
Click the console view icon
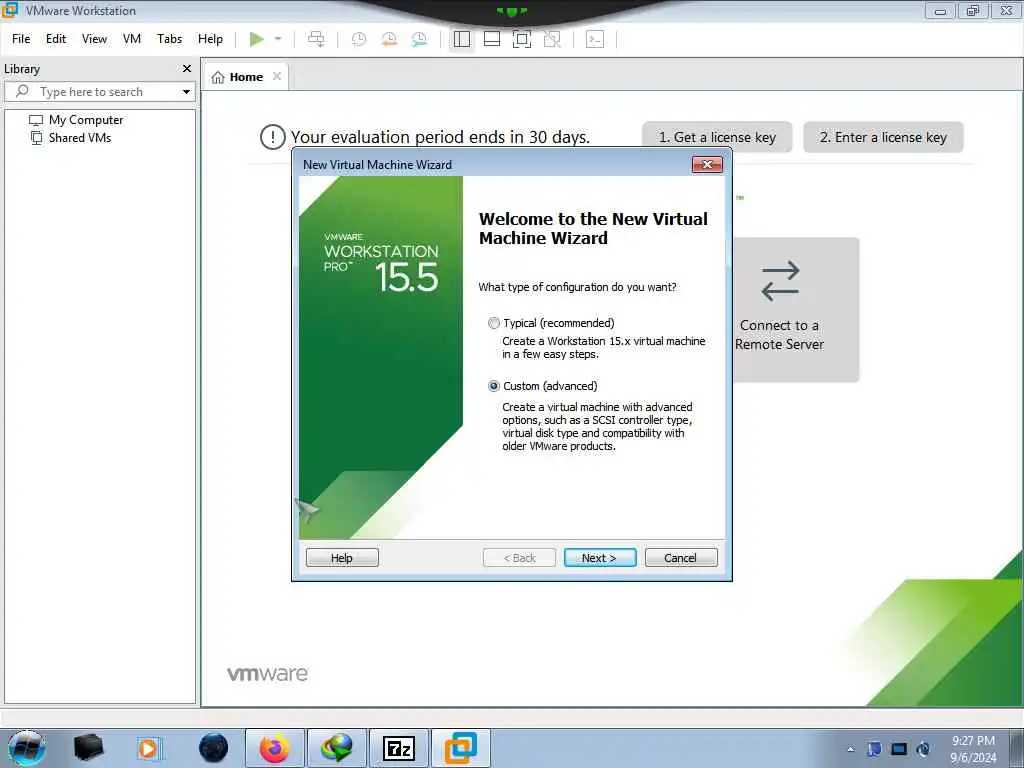[x=595, y=39]
